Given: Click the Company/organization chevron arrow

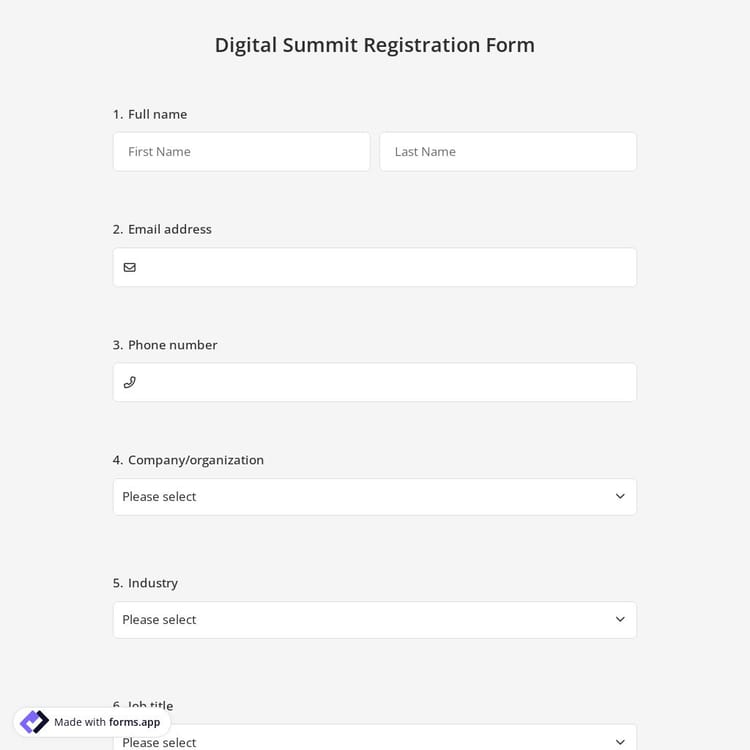Looking at the screenshot, I should pyautogui.click(x=620, y=497).
